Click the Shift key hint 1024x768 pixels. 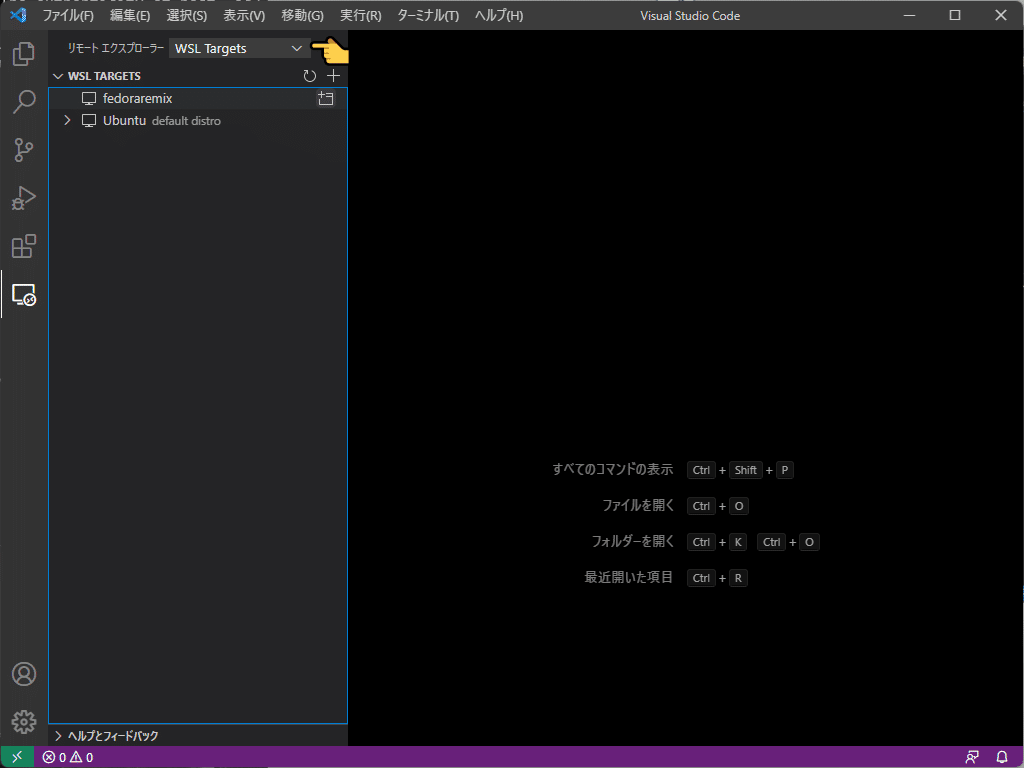click(x=745, y=470)
